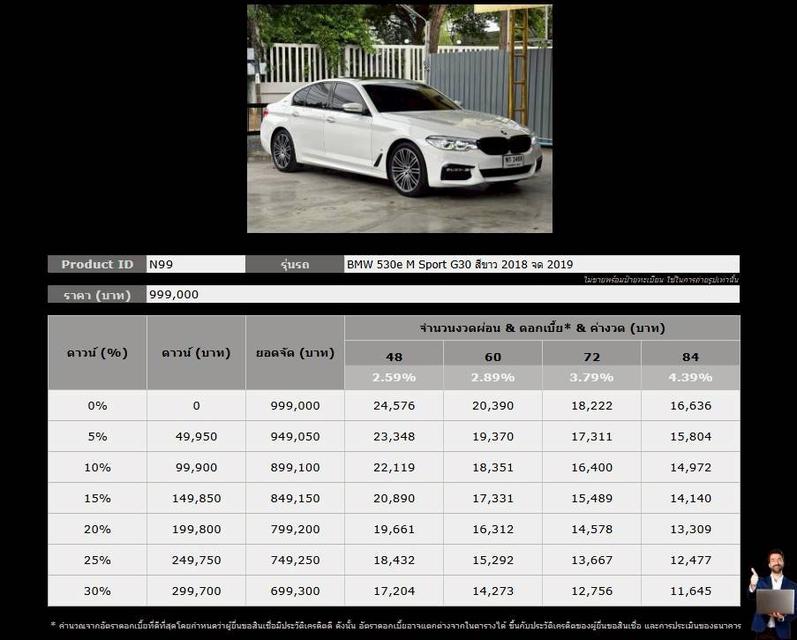
Task: Click monthly payment 22,119
Action: [x=394, y=468]
